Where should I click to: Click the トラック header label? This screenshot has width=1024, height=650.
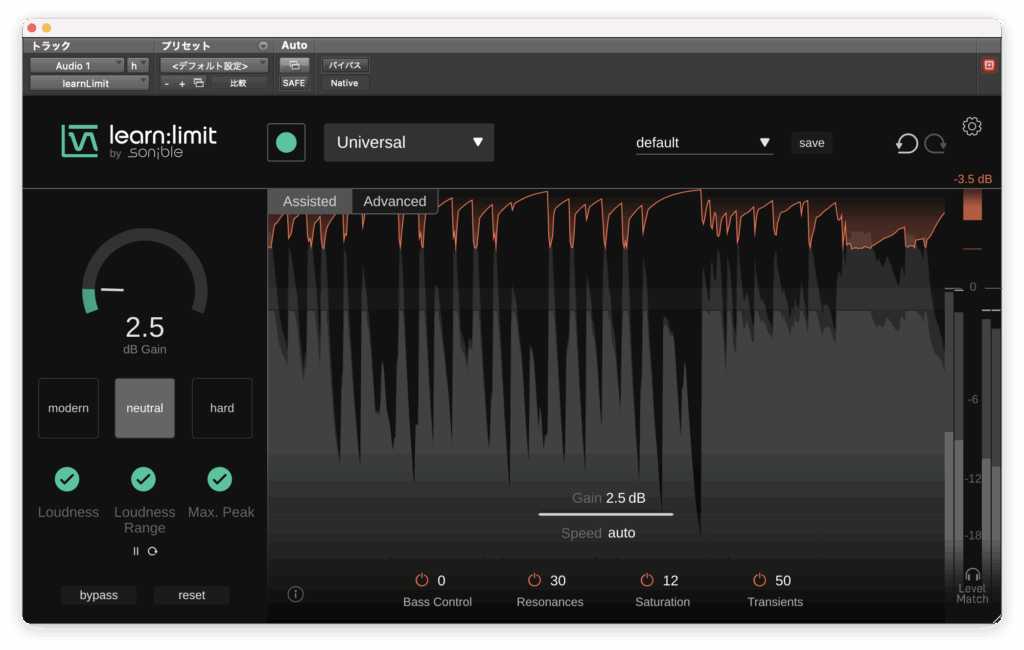click(51, 46)
